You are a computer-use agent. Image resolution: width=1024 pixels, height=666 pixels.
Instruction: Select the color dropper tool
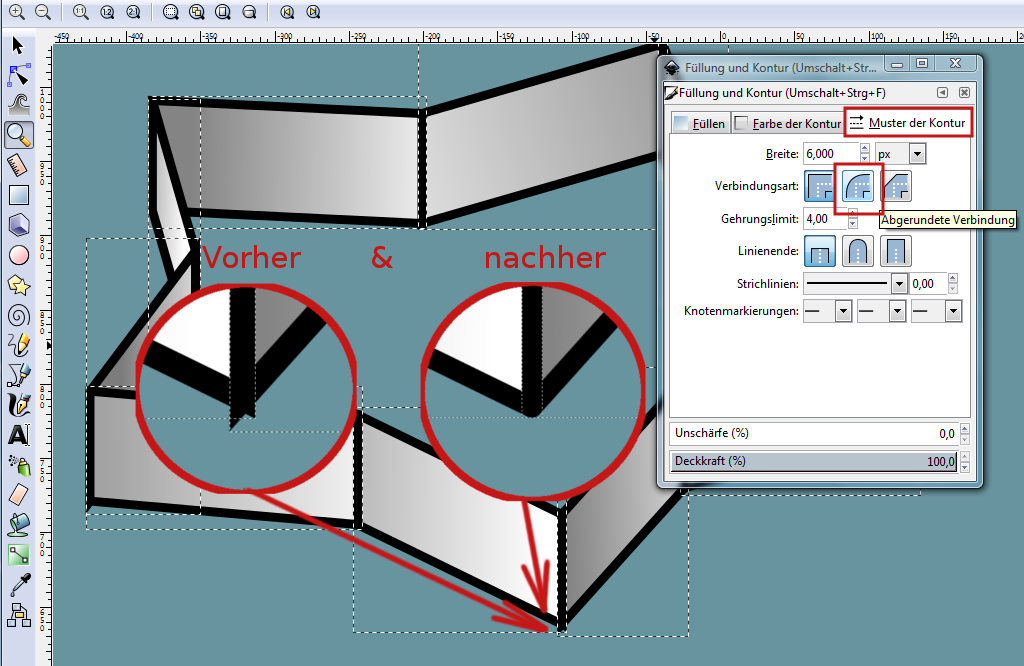20,585
